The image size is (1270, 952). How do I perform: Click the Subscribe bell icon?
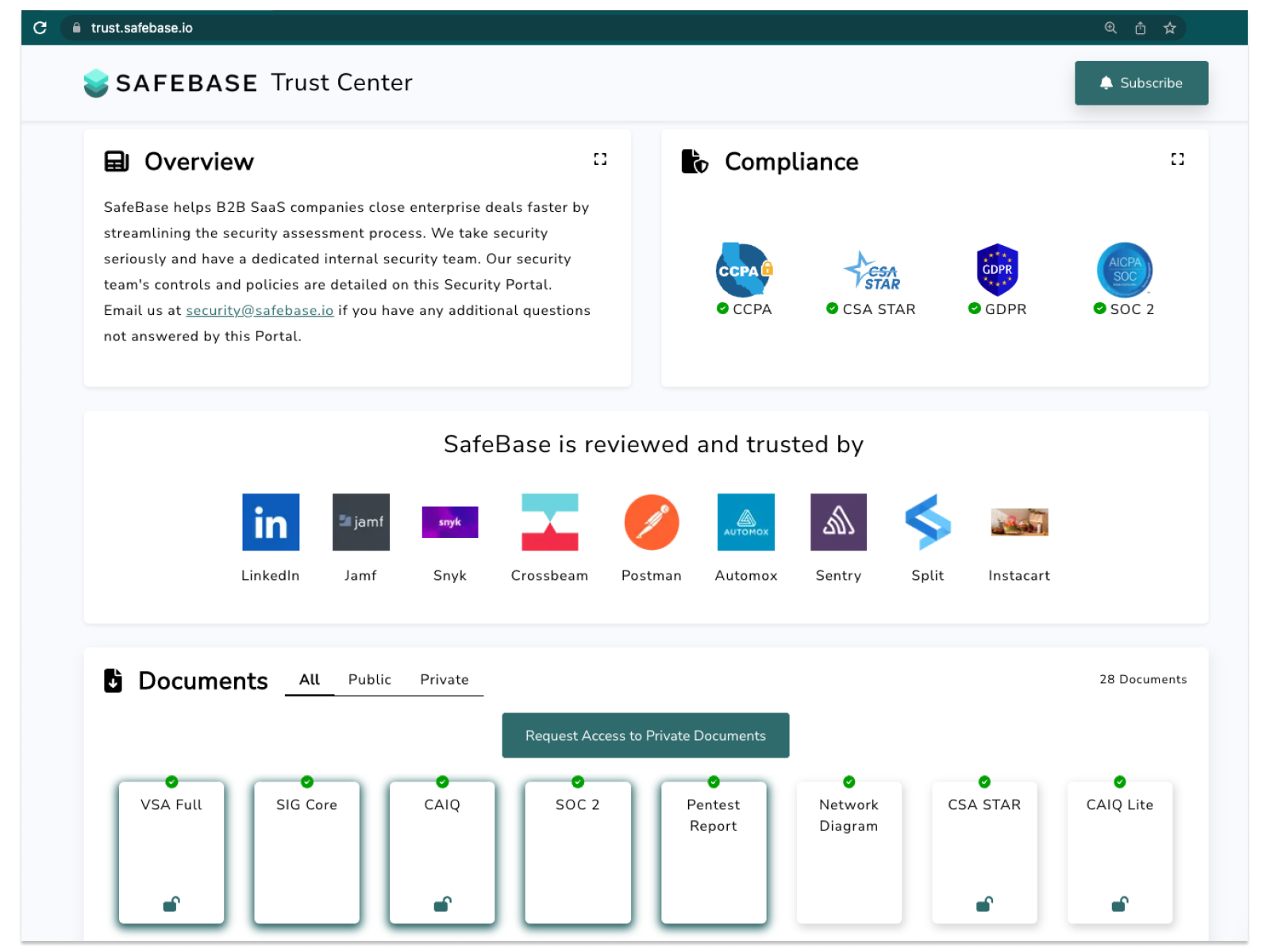click(1105, 83)
